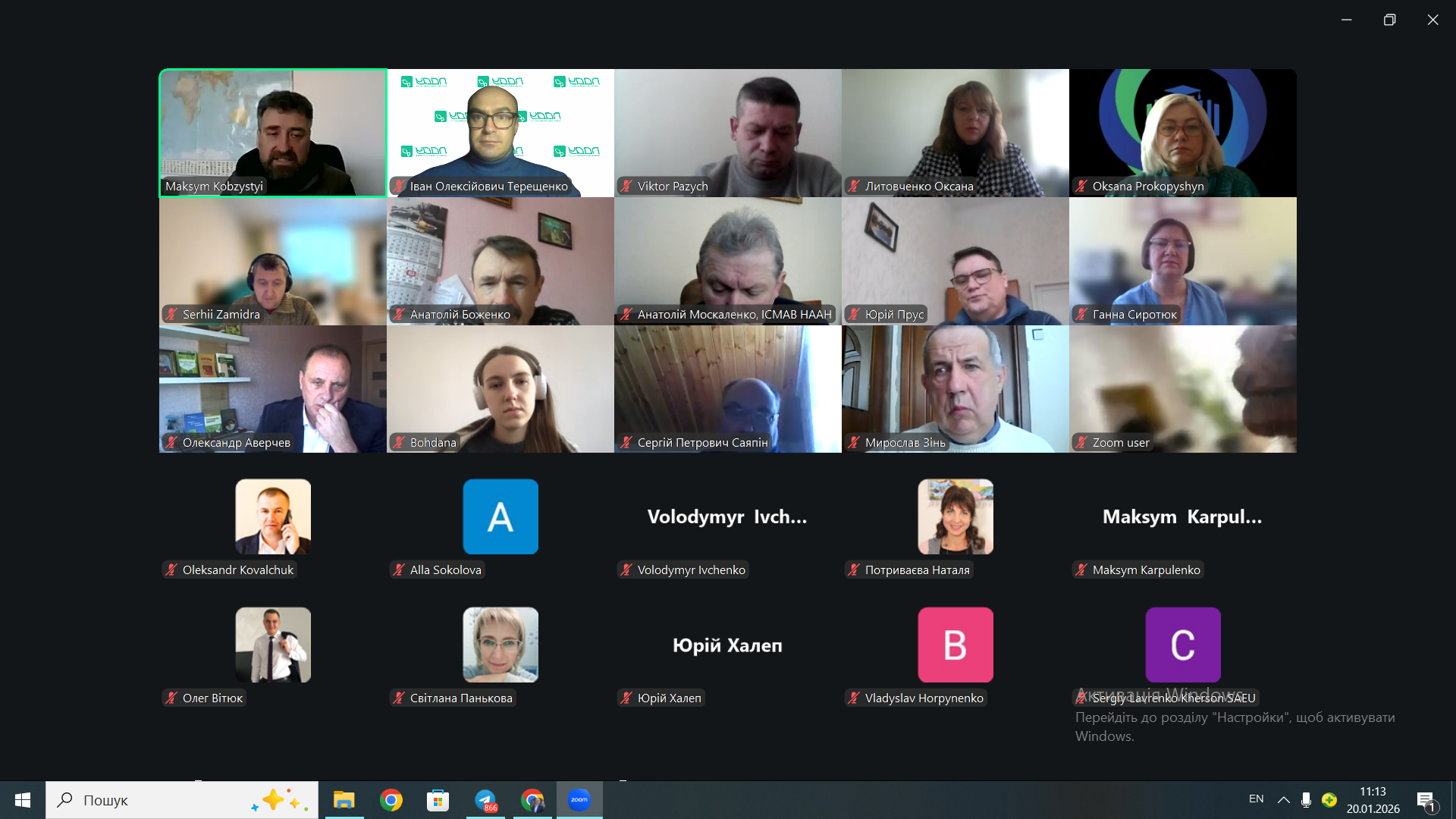
Task: Open the clock and date flyout
Action: click(1373, 800)
